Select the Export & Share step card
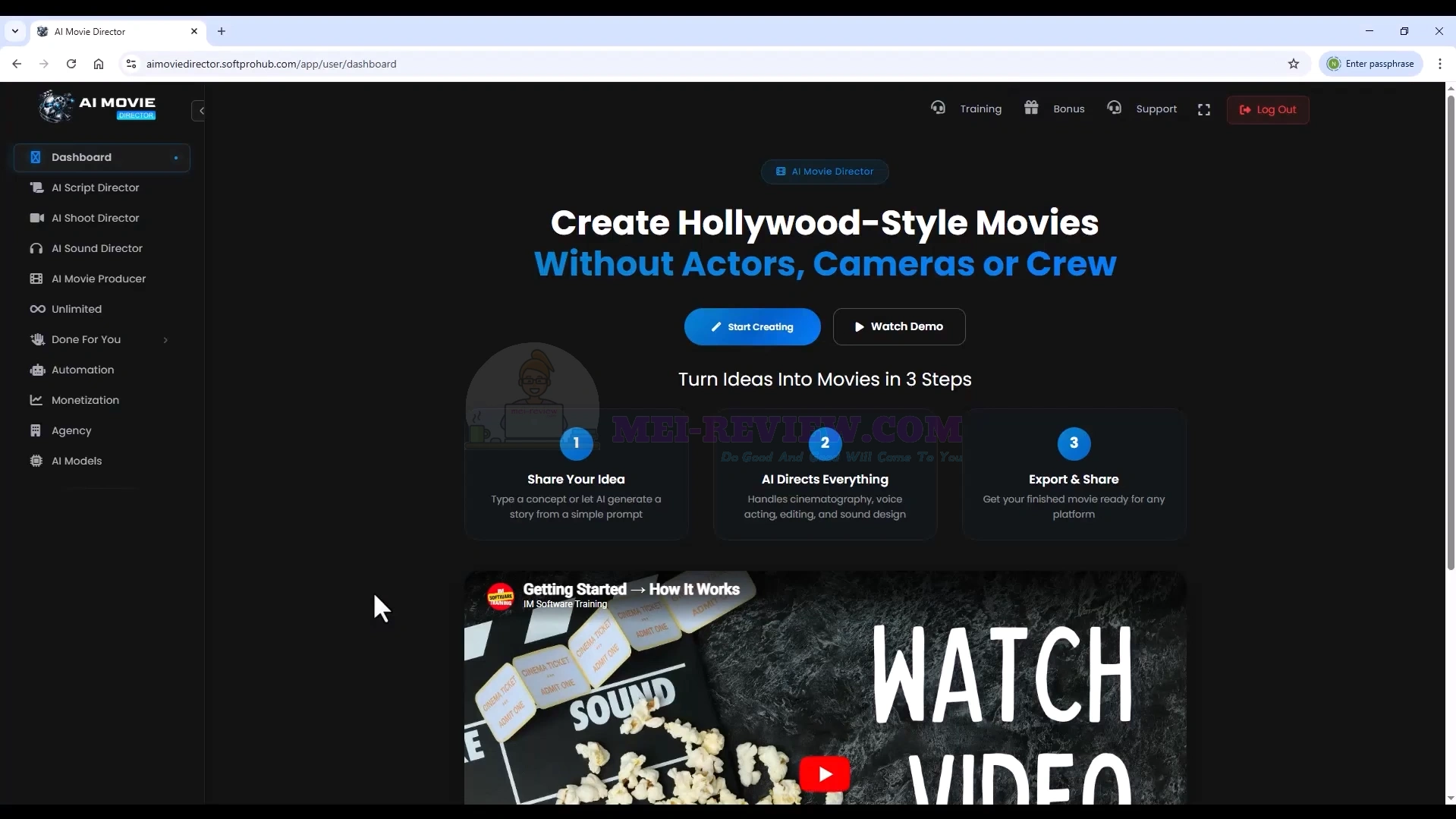 coord(1074,474)
